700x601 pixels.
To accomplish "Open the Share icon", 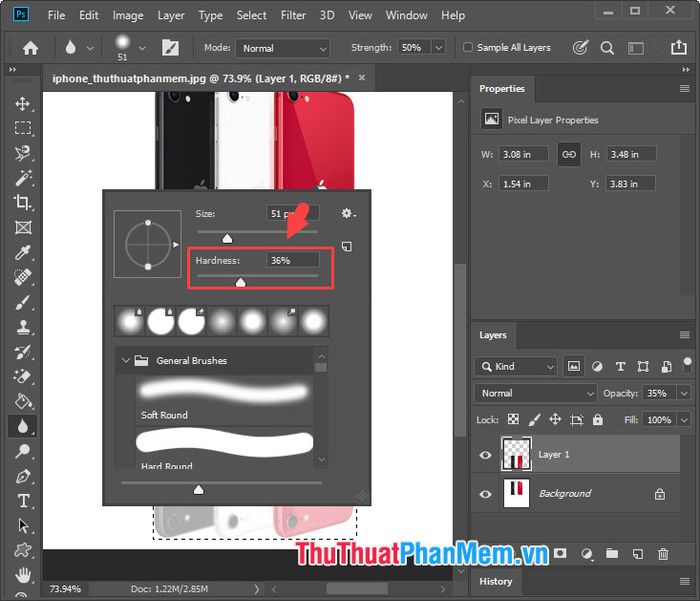I will 679,47.
